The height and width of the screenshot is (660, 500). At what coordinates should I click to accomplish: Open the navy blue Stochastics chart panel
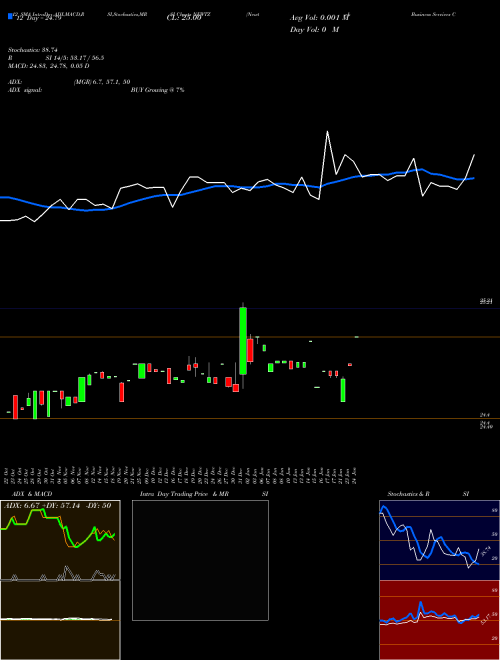[x=439, y=540]
